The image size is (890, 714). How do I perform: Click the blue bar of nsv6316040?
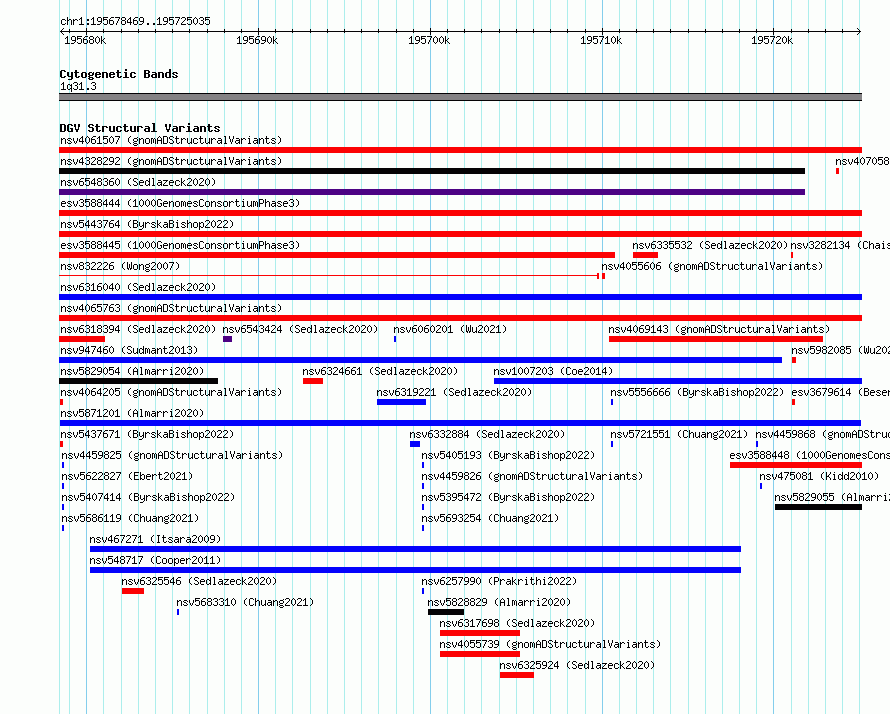coord(460,297)
